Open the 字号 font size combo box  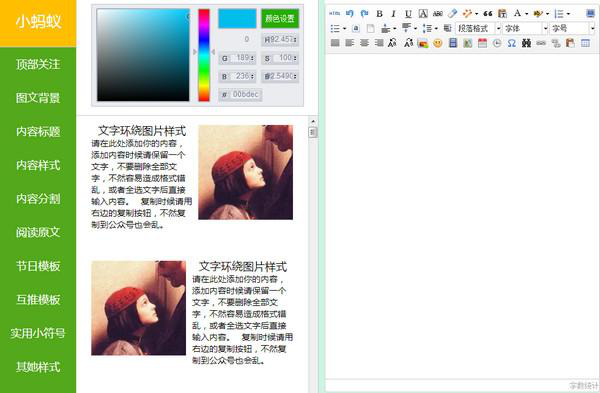[x=572, y=28]
